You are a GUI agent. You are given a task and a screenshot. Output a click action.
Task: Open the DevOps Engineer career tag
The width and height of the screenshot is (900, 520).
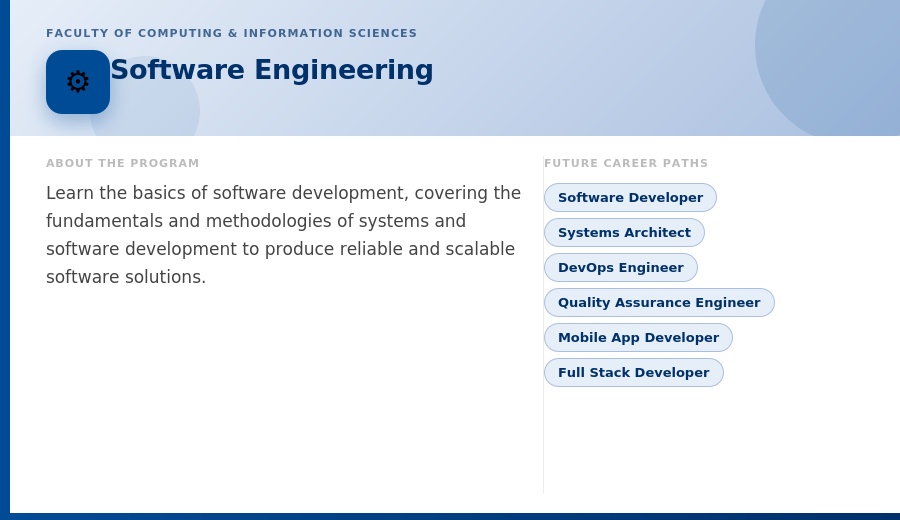click(x=620, y=267)
